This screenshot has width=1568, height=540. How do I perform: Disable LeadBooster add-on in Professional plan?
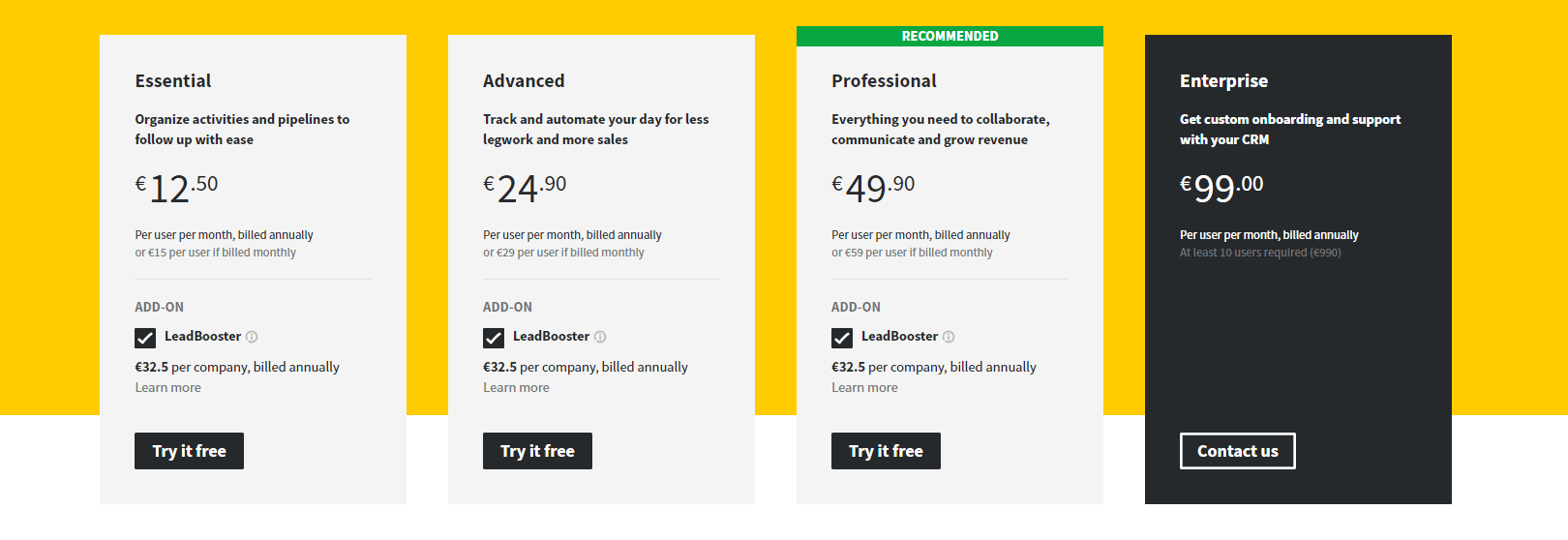pos(842,338)
